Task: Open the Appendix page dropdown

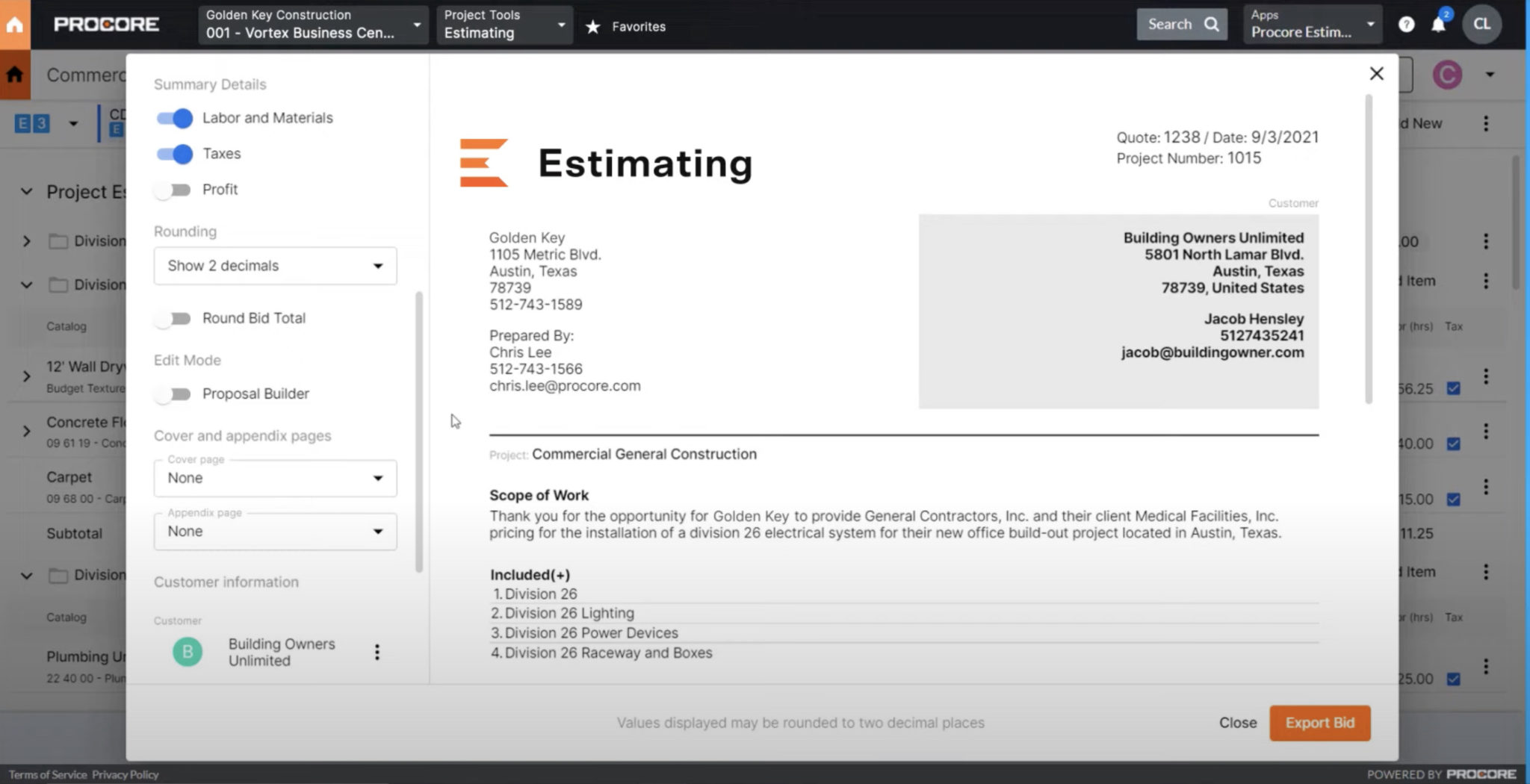Action: [274, 531]
